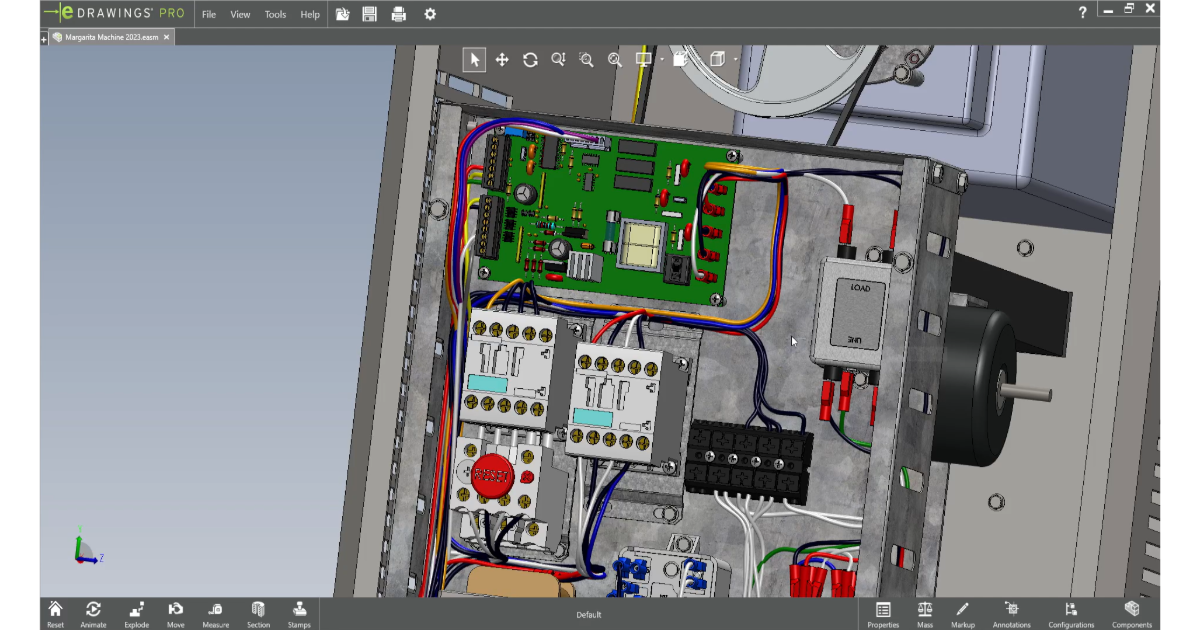Open a file via the Open icon
The width and height of the screenshot is (1200, 630).
[x=342, y=14]
